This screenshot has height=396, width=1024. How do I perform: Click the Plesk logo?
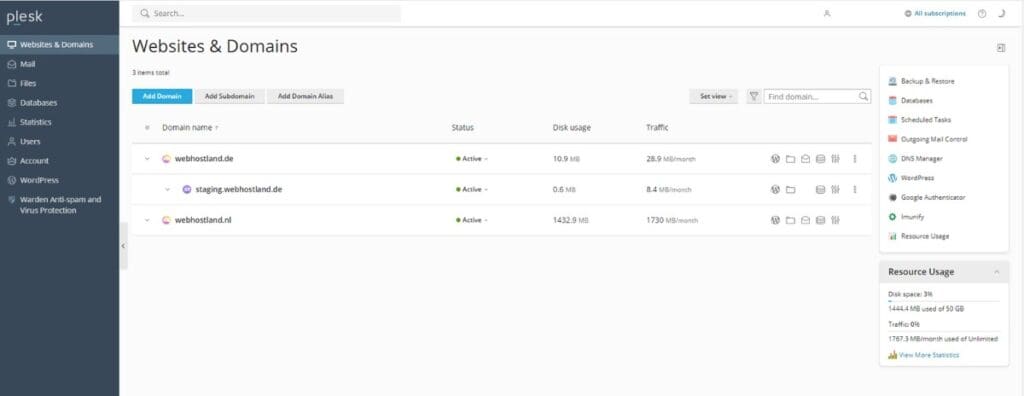(x=24, y=17)
